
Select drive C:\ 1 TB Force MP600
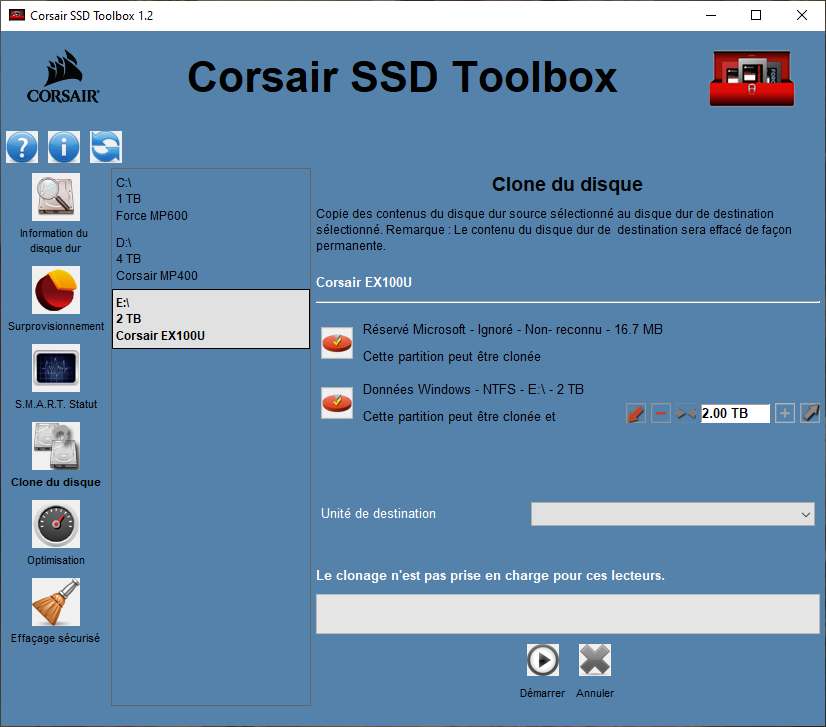[211, 199]
